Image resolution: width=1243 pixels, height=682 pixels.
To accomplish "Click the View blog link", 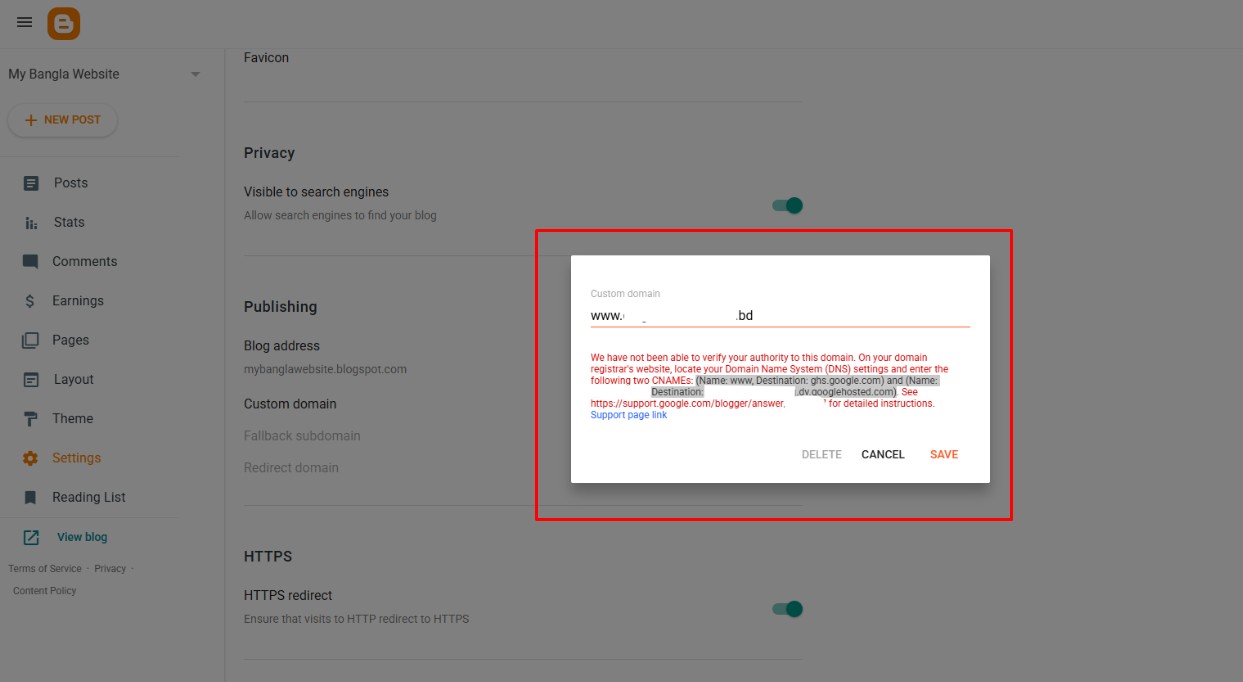I will tap(82, 537).
